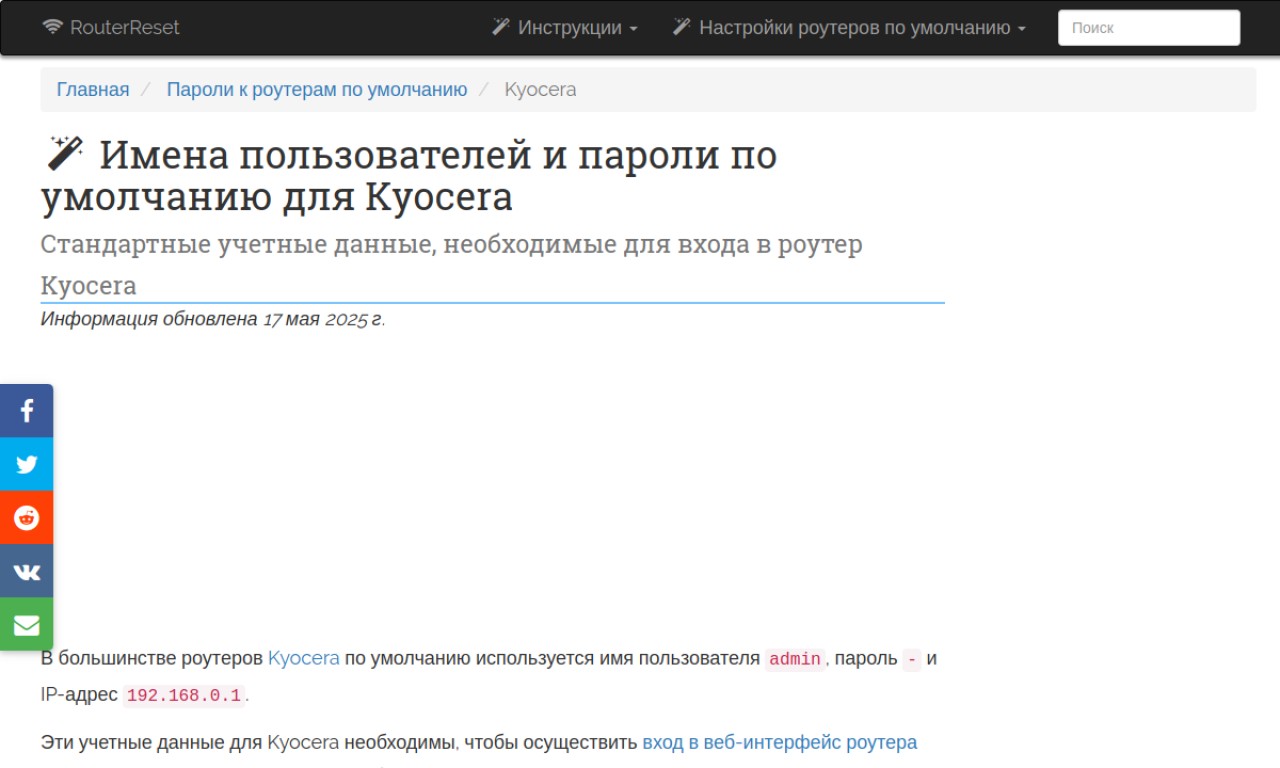Follow the Kyocera link in paragraph
Screen dimensions: 1280x768
point(304,658)
